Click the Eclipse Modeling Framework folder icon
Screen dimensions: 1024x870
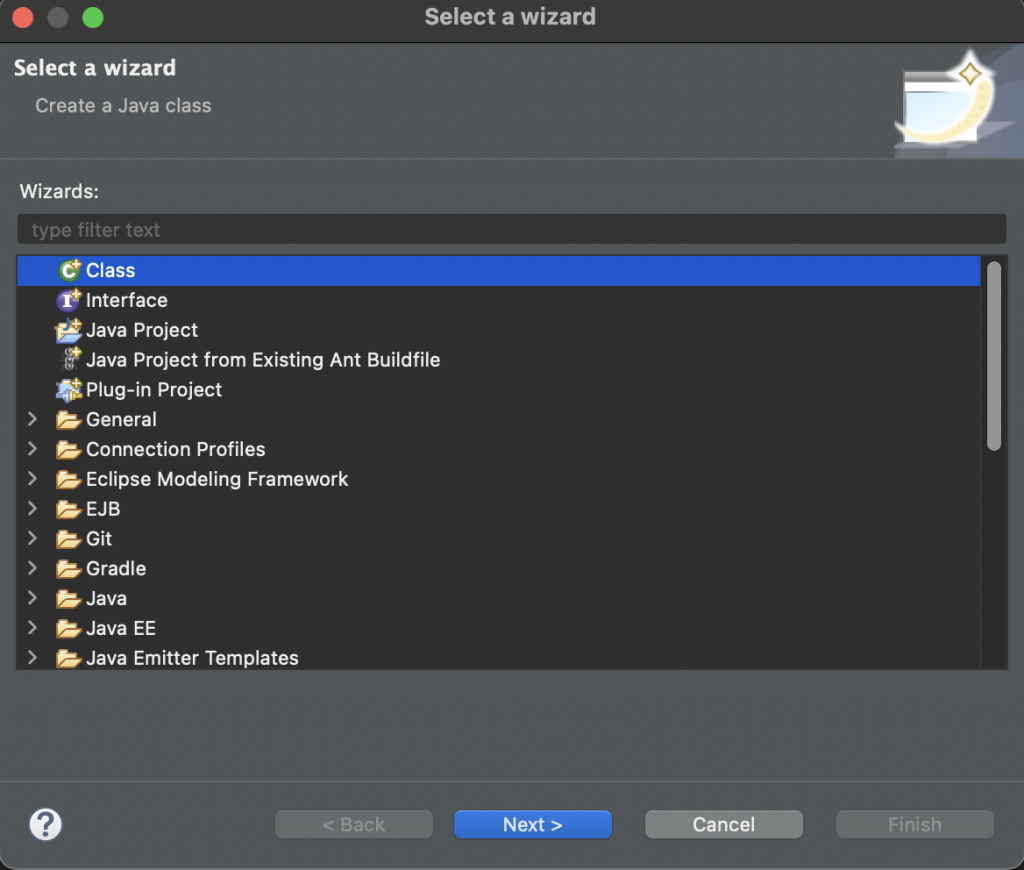click(x=69, y=479)
